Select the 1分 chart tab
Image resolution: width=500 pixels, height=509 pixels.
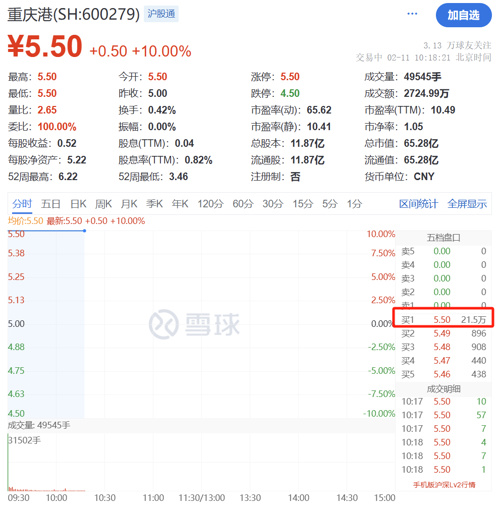click(354, 203)
